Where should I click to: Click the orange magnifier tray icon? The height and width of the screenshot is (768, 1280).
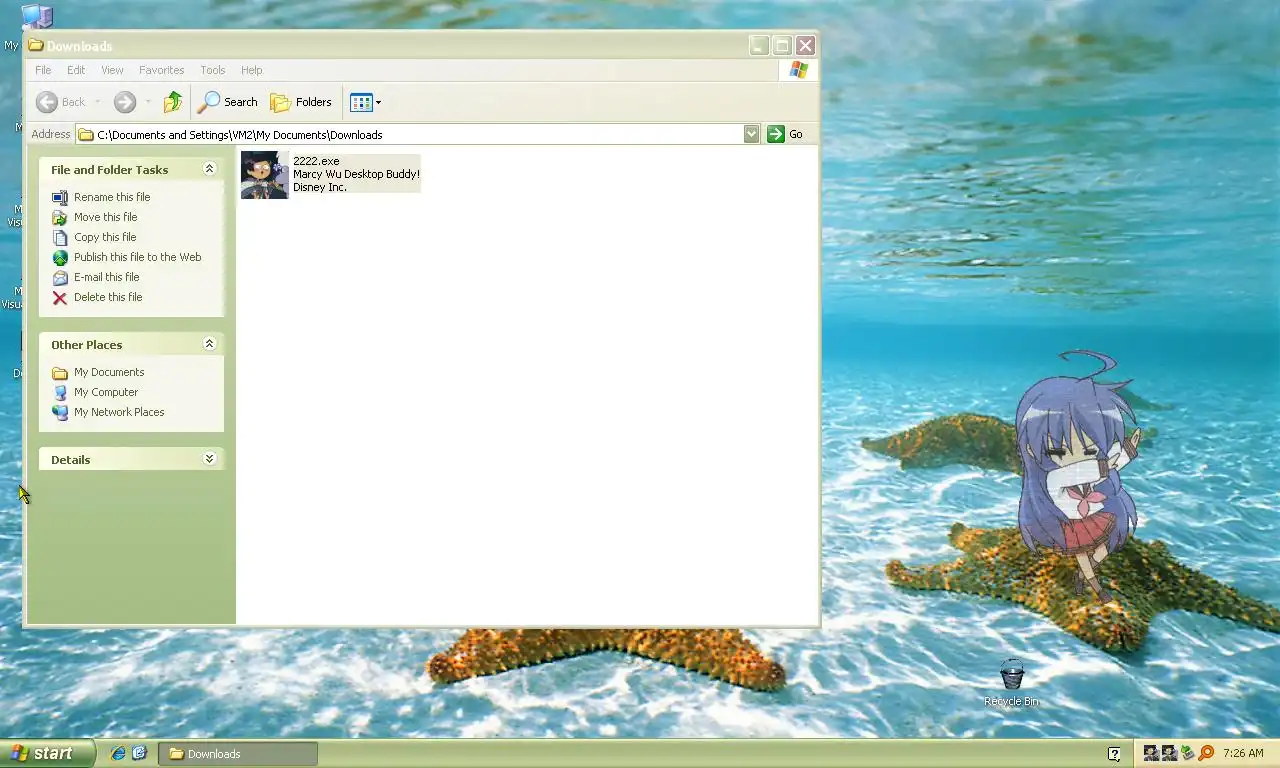[1206, 753]
